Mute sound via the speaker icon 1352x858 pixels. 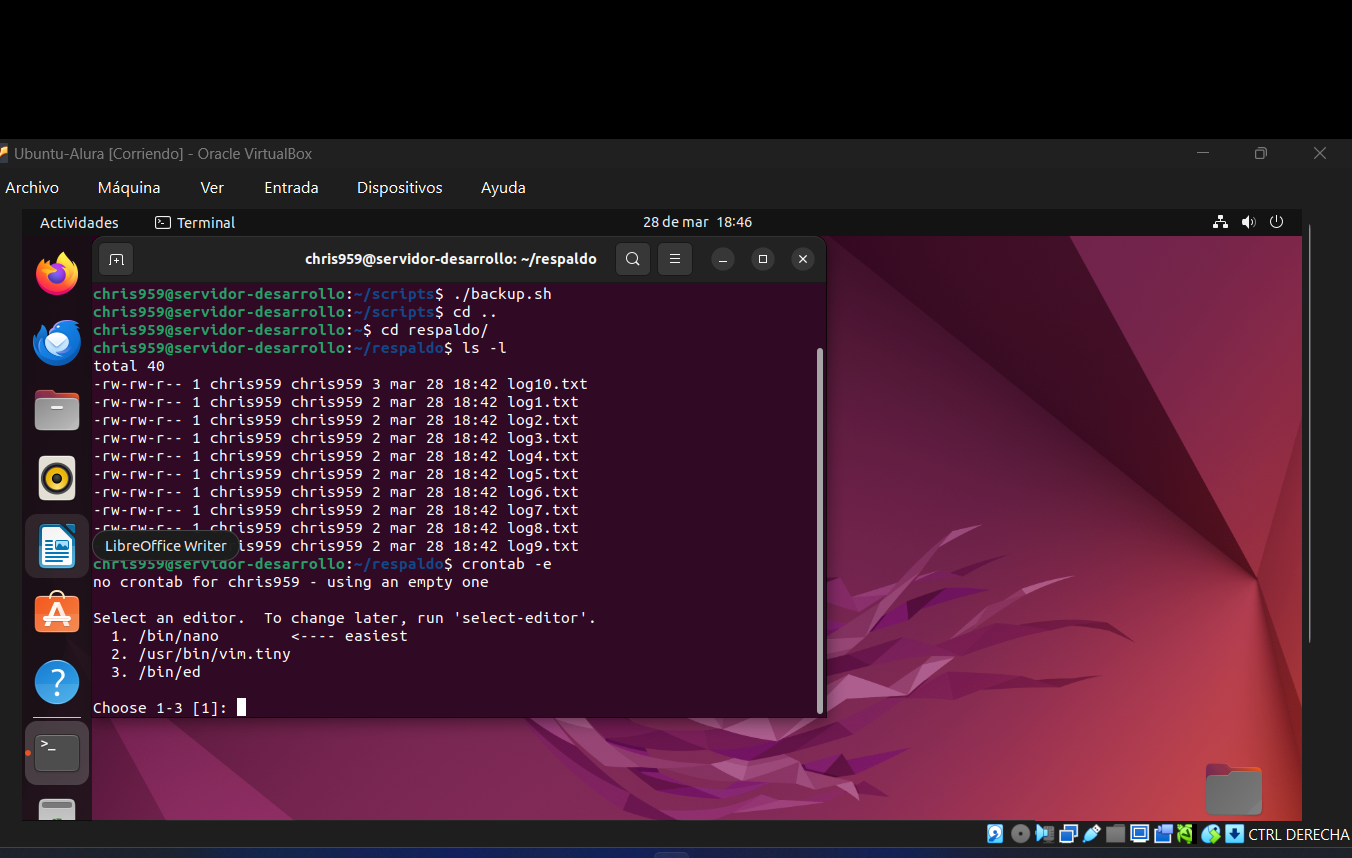(x=1248, y=221)
